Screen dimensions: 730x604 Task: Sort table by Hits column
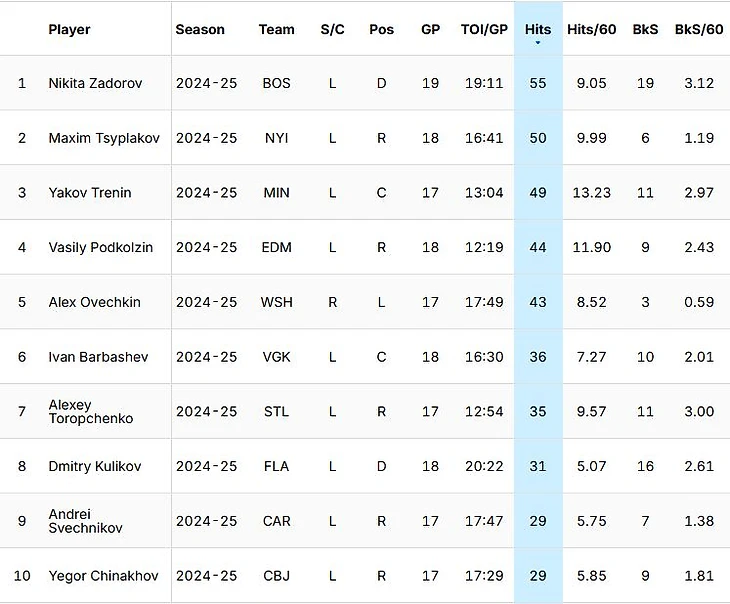[x=538, y=29]
